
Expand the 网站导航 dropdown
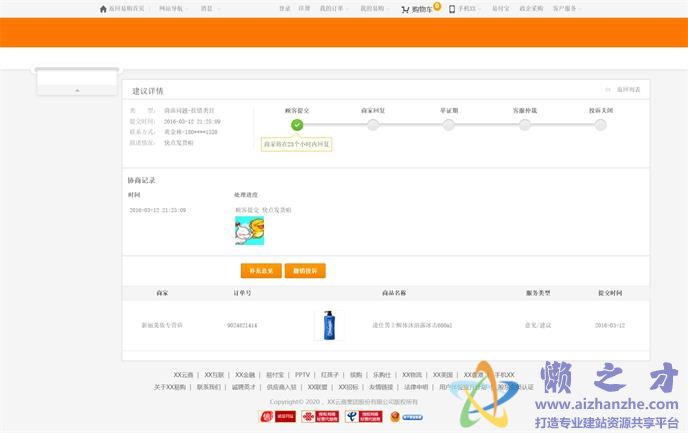pyautogui.click(x=174, y=9)
